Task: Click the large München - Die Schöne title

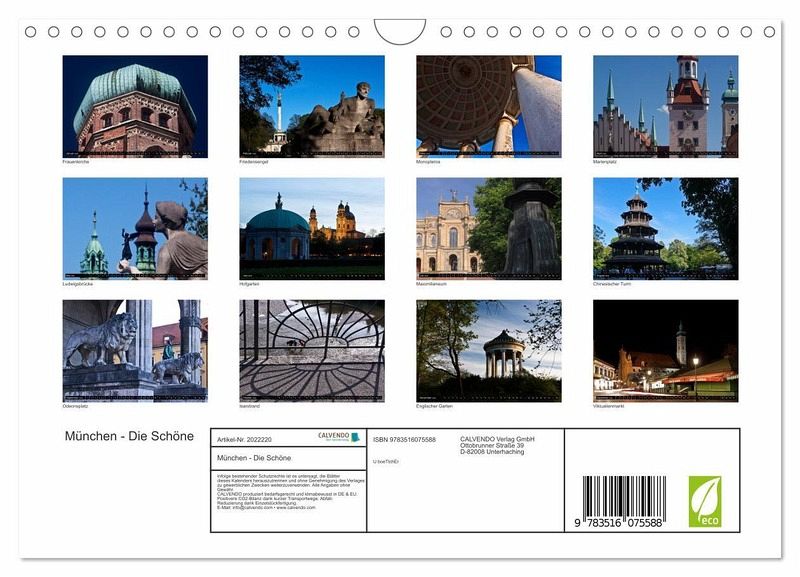Action: (x=129, y=437)
